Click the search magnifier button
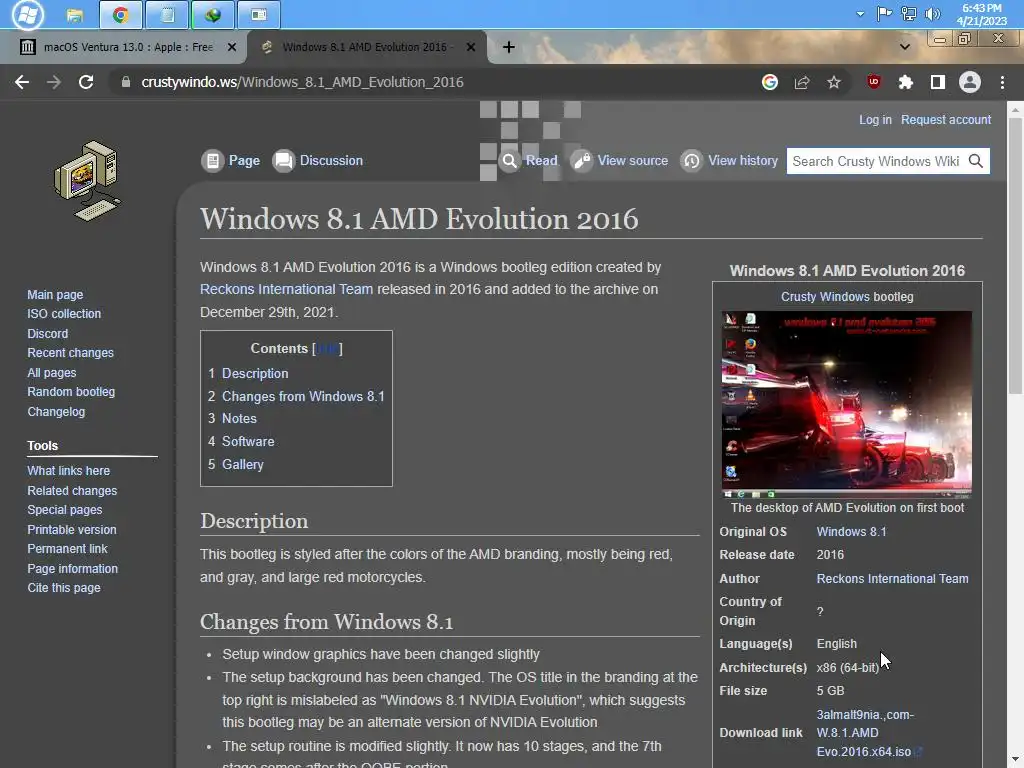The width and height of the screenshot is (1024, 768). coord(976,161)
